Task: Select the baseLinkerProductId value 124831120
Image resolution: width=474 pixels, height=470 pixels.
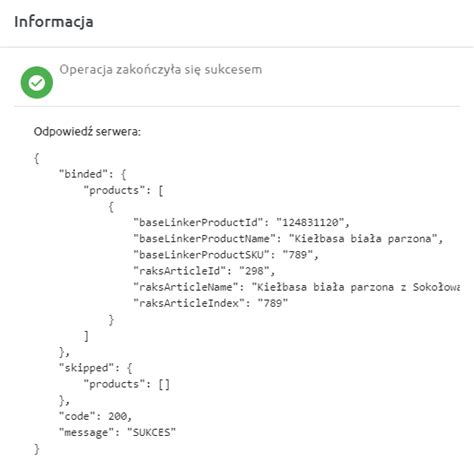Action: point(313,222)
